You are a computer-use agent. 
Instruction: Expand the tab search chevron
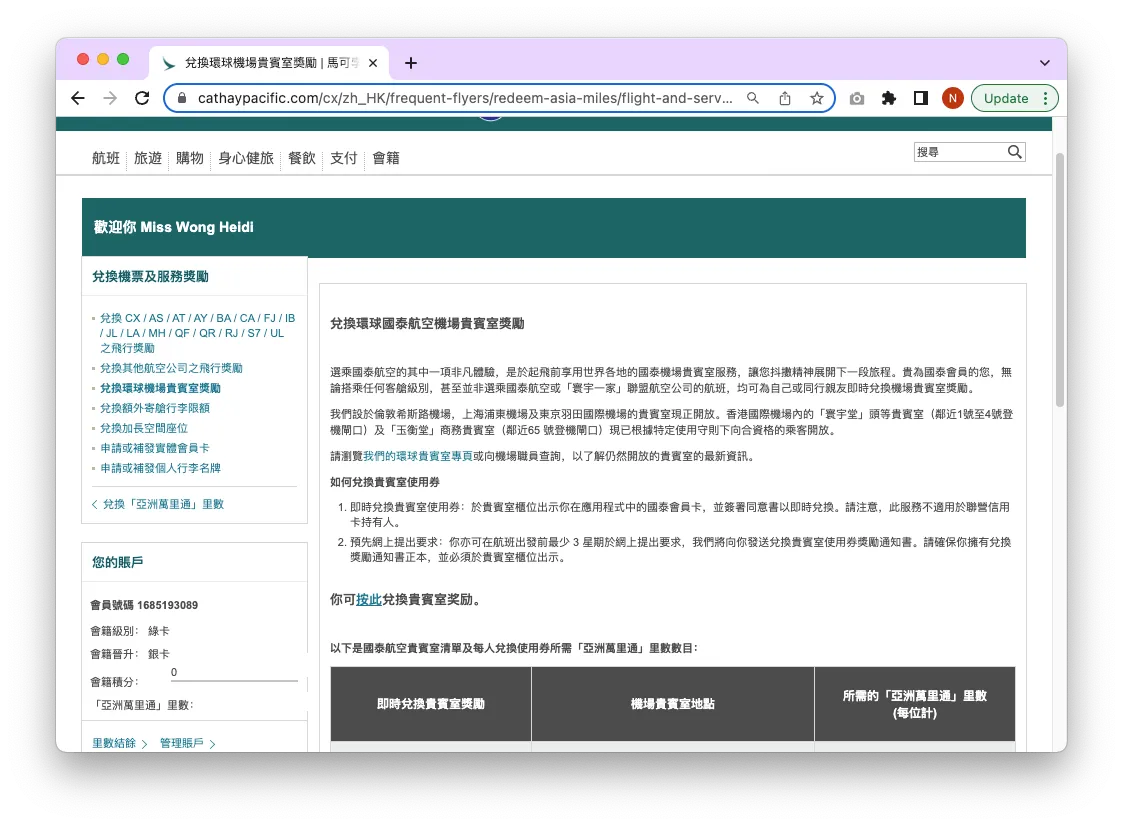pos(1045,63)
